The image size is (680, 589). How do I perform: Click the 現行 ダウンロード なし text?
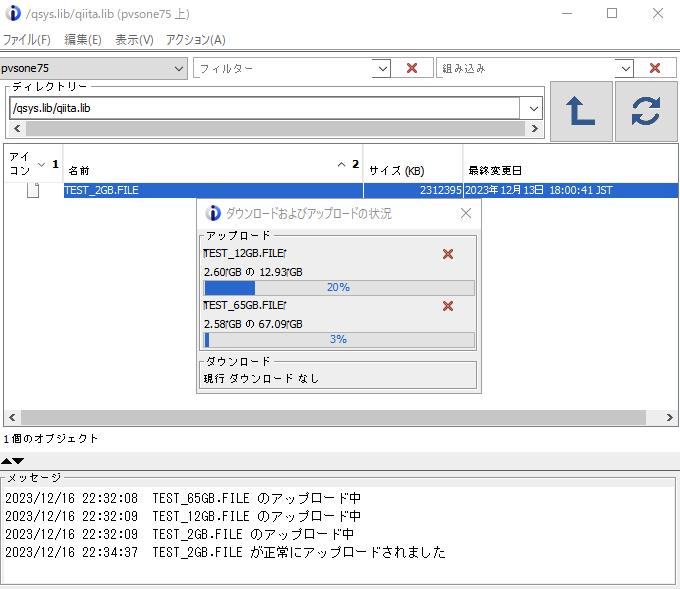pyautogui.click(x=261, y=379)
